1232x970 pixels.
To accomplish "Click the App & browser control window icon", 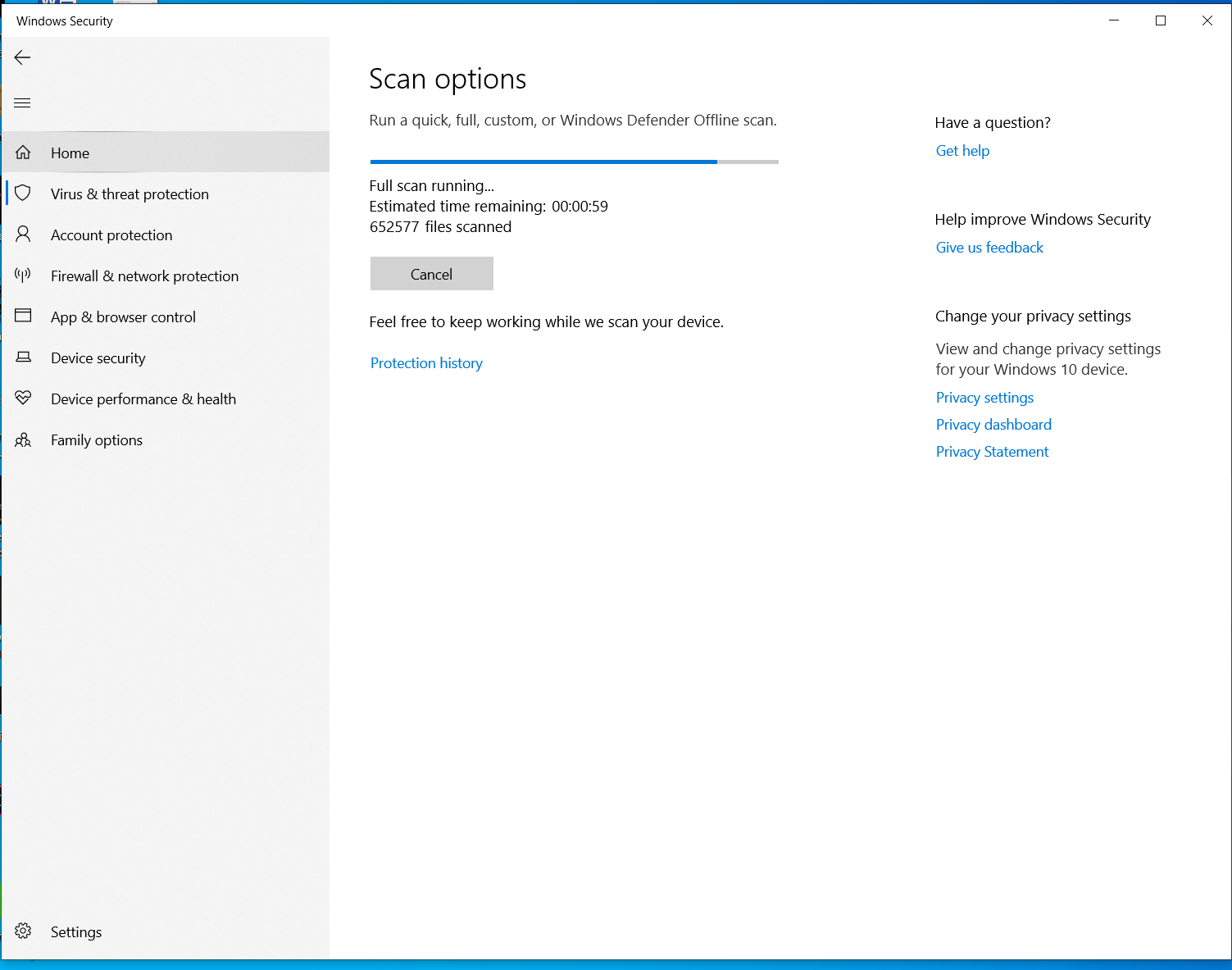I will pyautogui.click(x=23, y=316).
